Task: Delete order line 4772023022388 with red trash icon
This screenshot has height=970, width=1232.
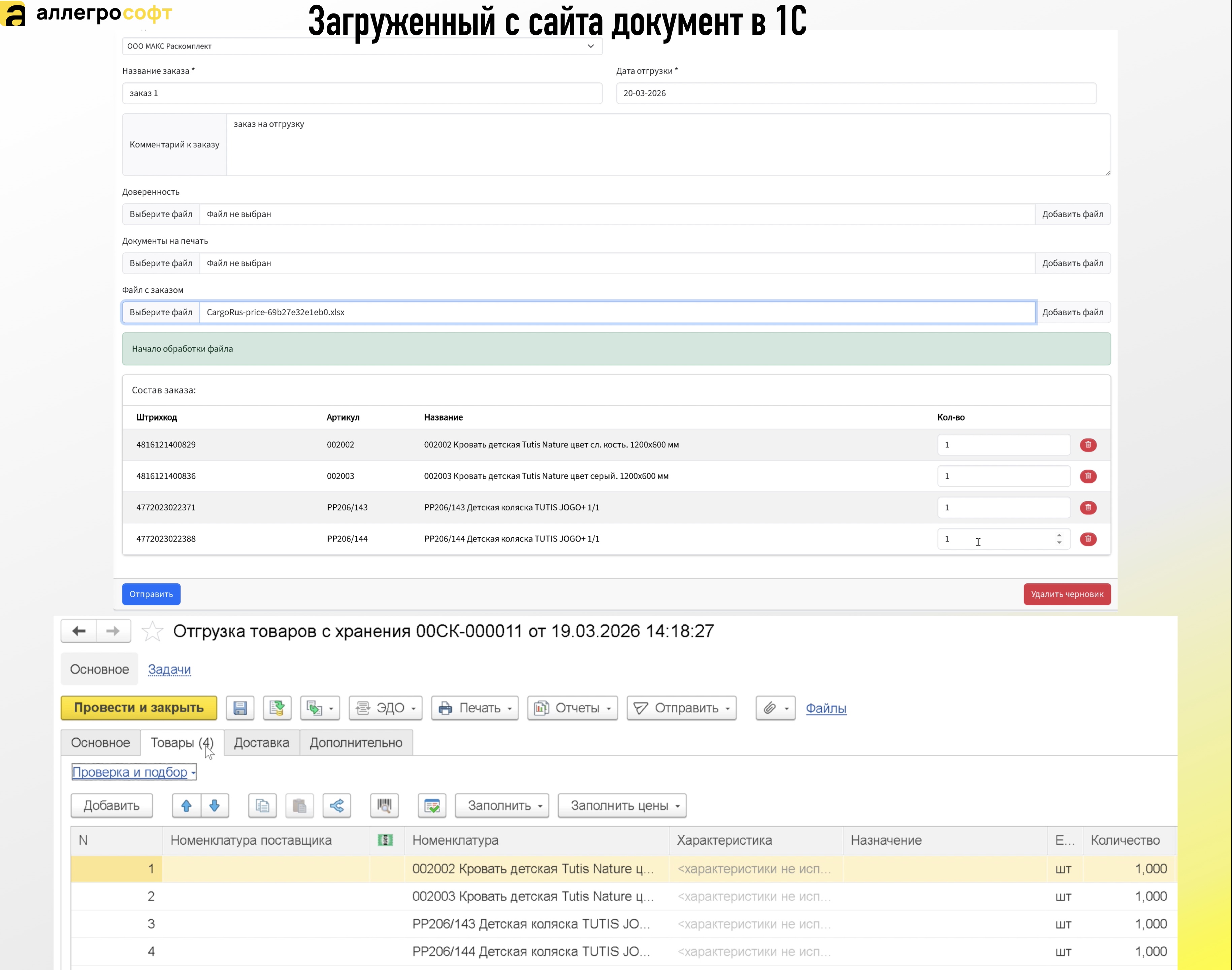Action: coord(1088,540)
